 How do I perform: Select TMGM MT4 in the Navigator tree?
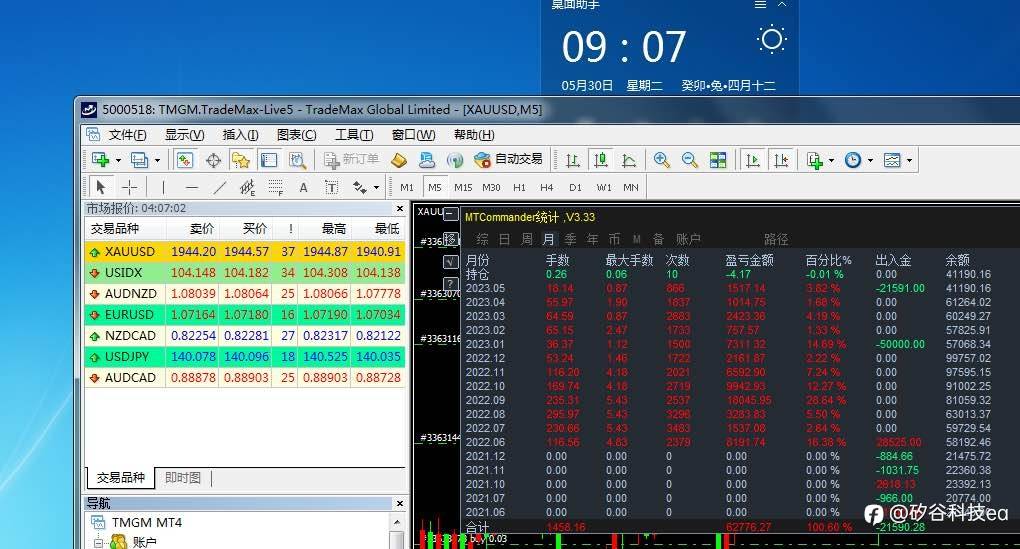146,522
